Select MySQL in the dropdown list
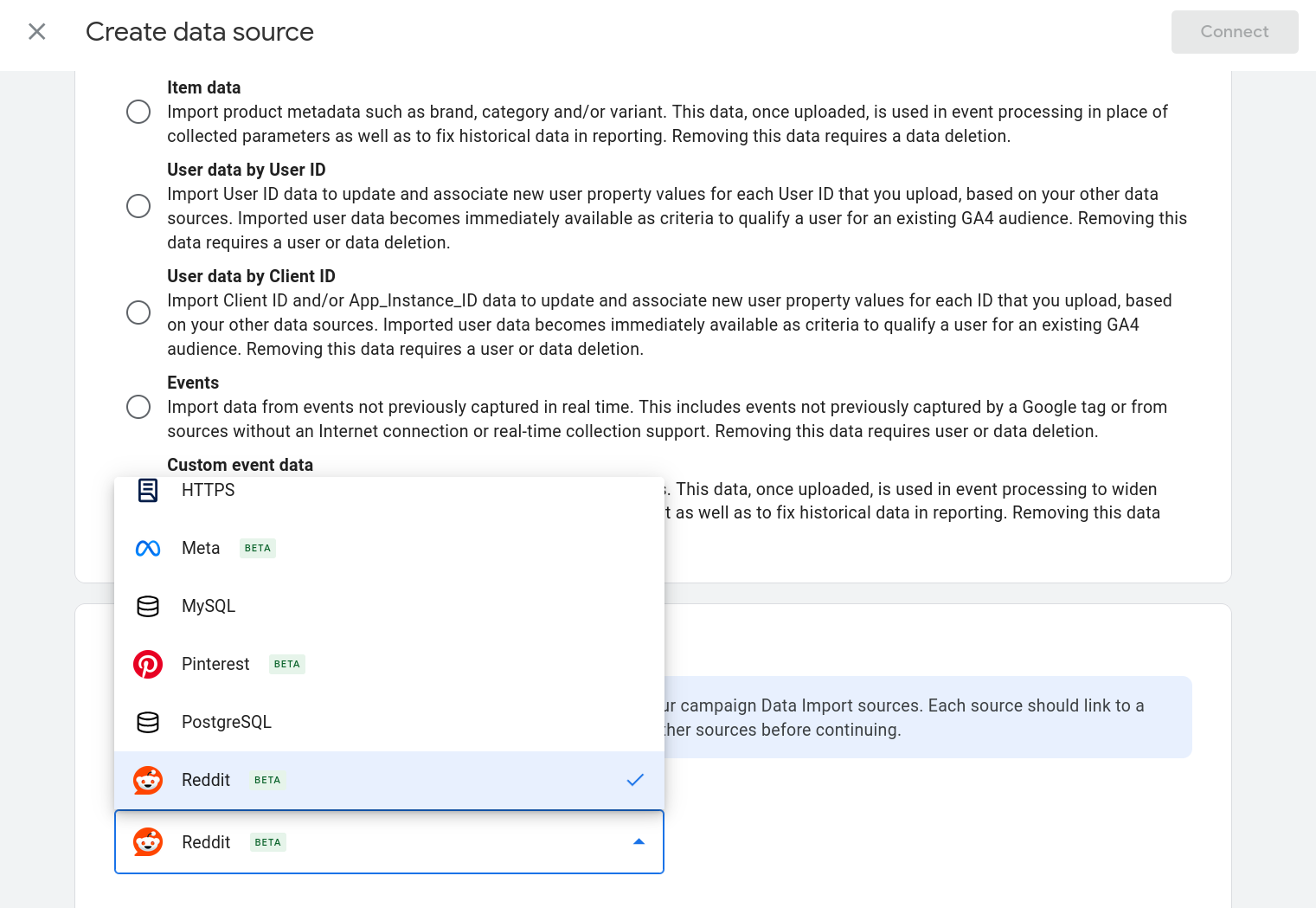The height and width of the screenshot is (908, 1316). (209, 607)
